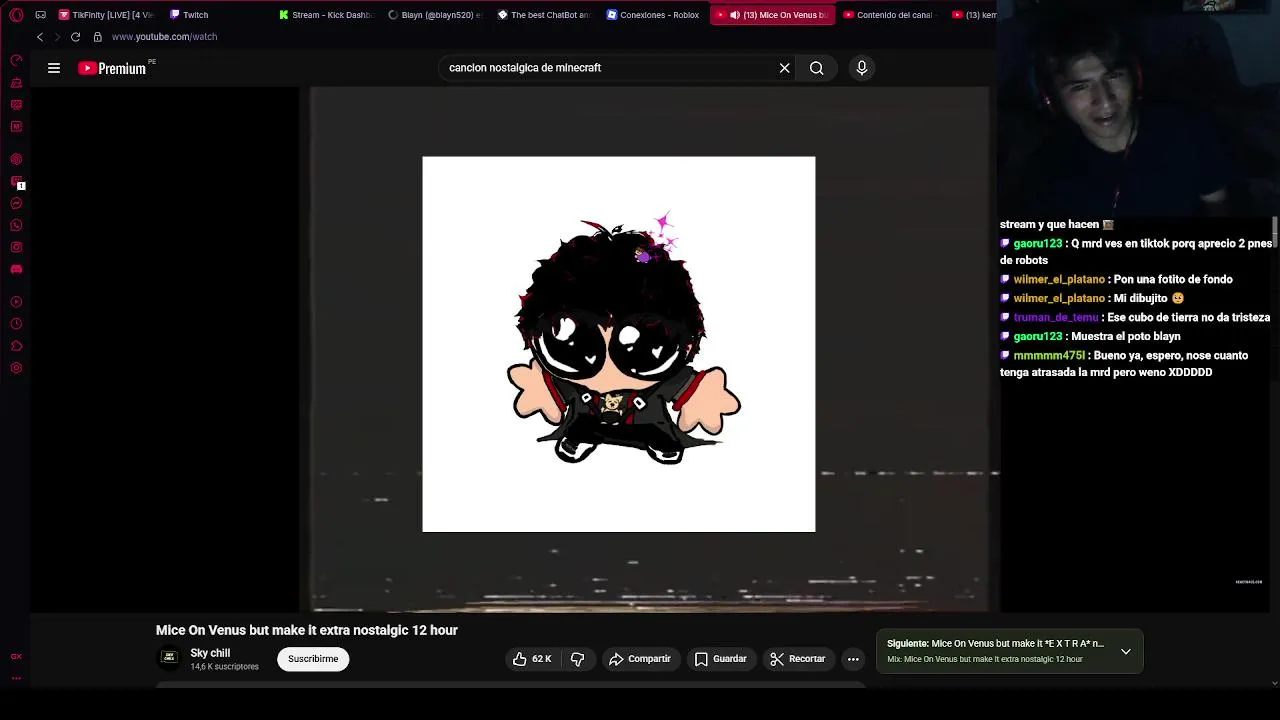The image size is (1280, 720).
Task: Go back to the previous page
Action: coord(40,37)
